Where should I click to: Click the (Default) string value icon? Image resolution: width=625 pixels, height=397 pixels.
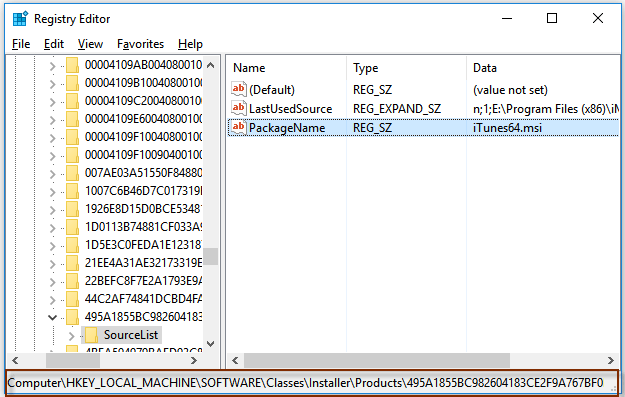238,89
